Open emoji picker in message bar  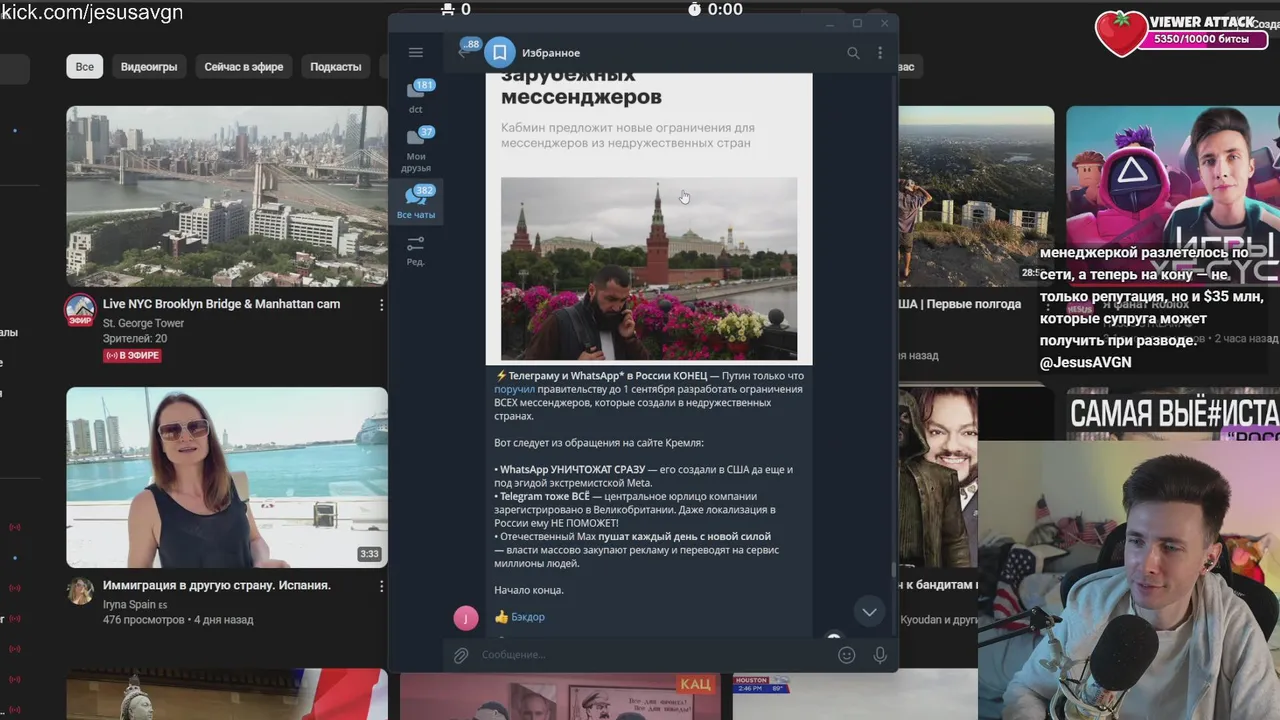point(847,655)
